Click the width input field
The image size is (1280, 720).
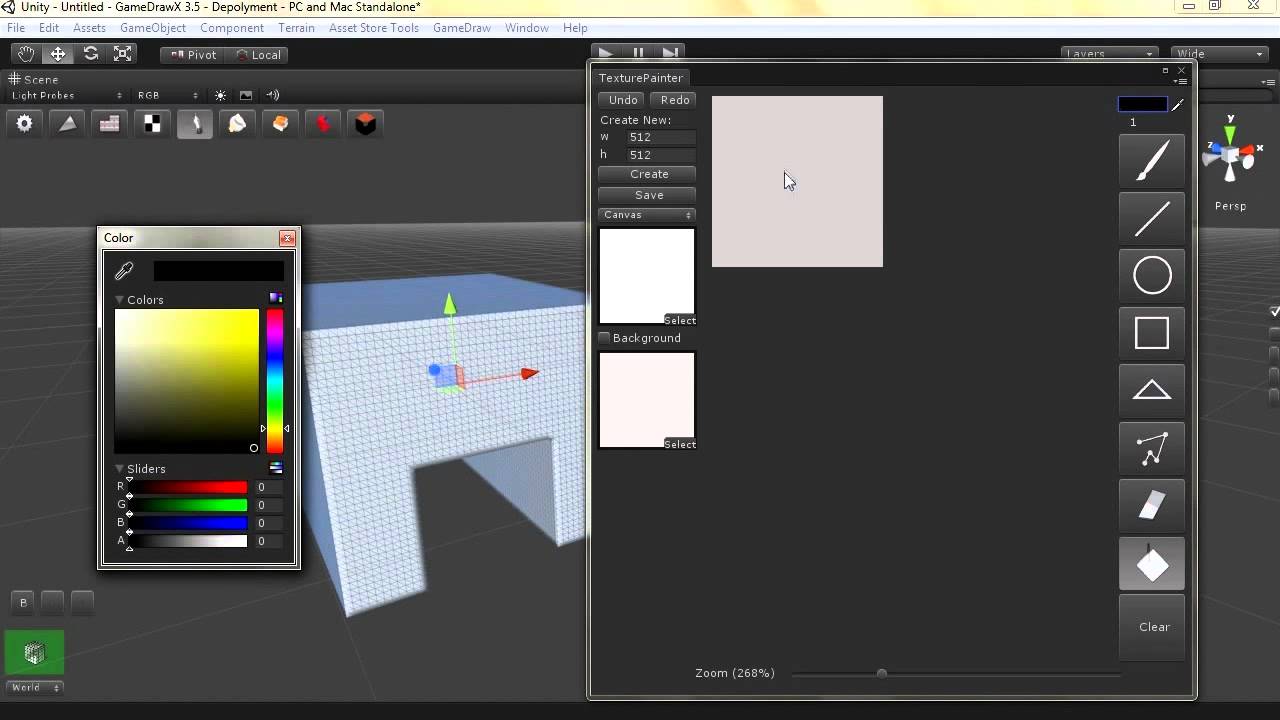click(661, 137)
